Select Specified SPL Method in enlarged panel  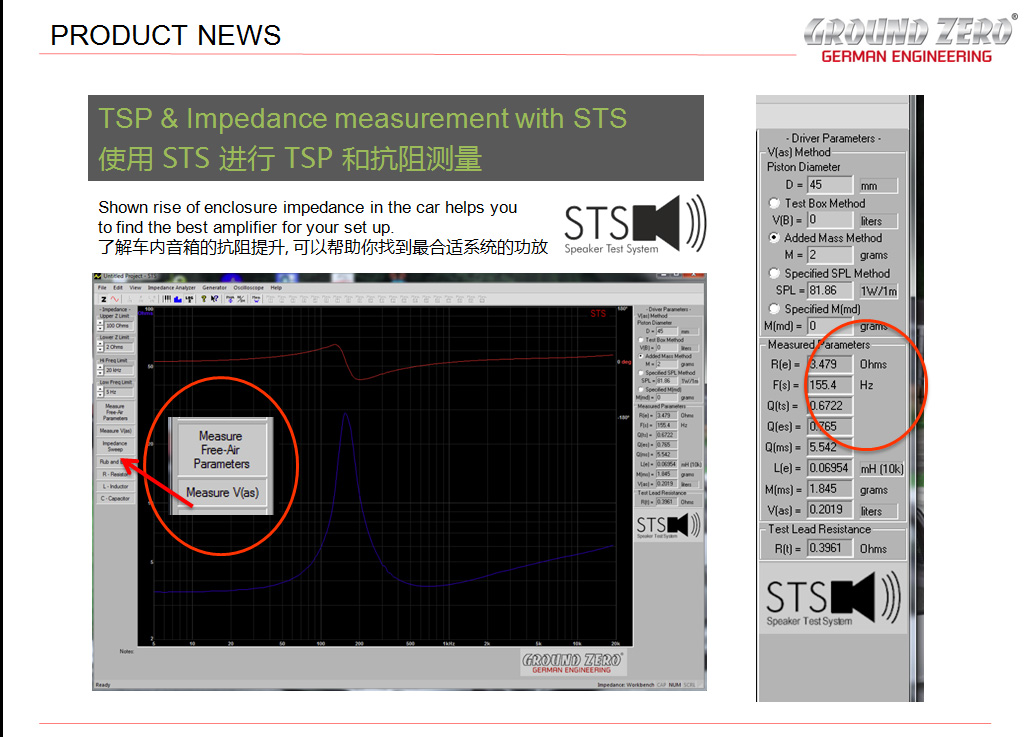click(774, 273)
